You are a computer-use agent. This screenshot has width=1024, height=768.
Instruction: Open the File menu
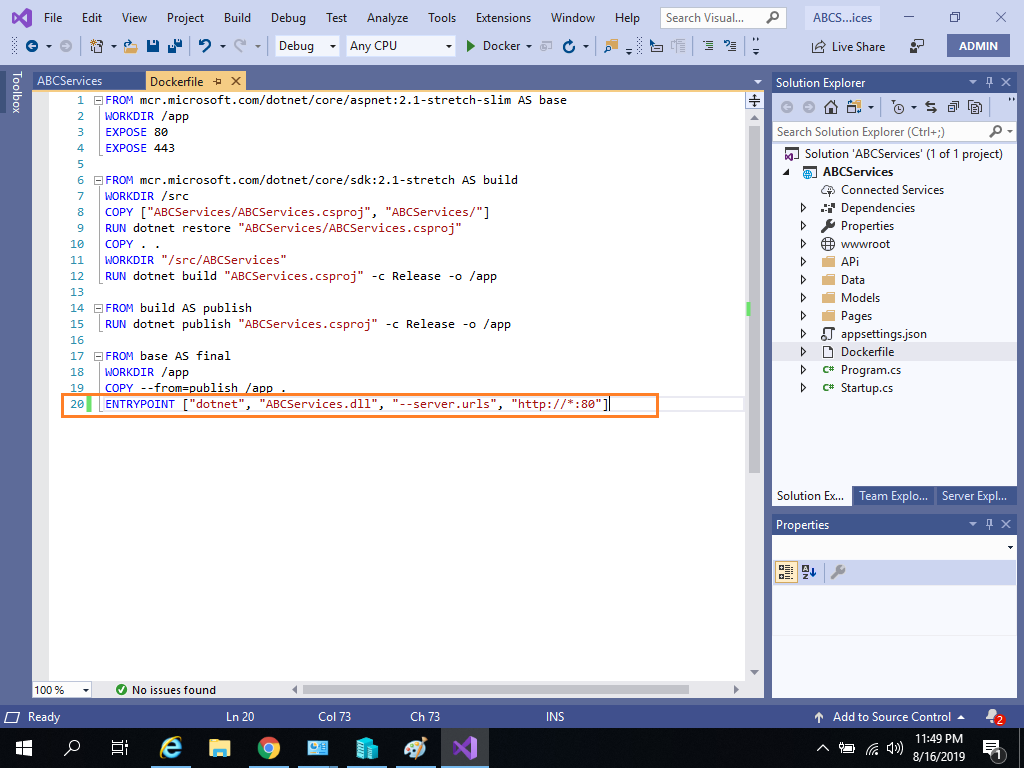[53, 18]
